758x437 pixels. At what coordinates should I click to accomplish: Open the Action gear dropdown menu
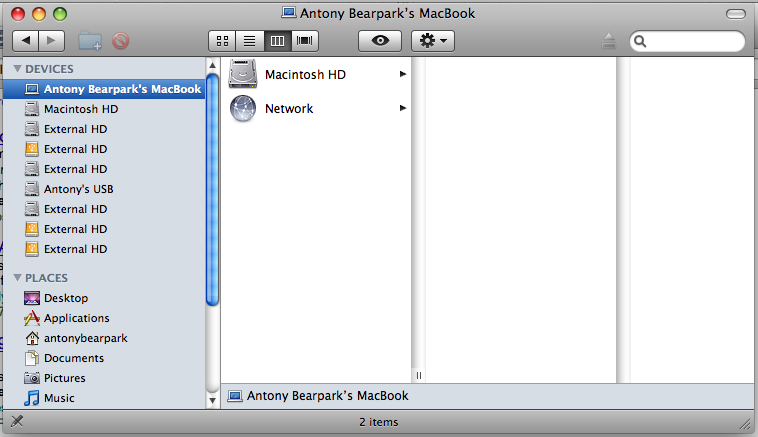point(433,41)
